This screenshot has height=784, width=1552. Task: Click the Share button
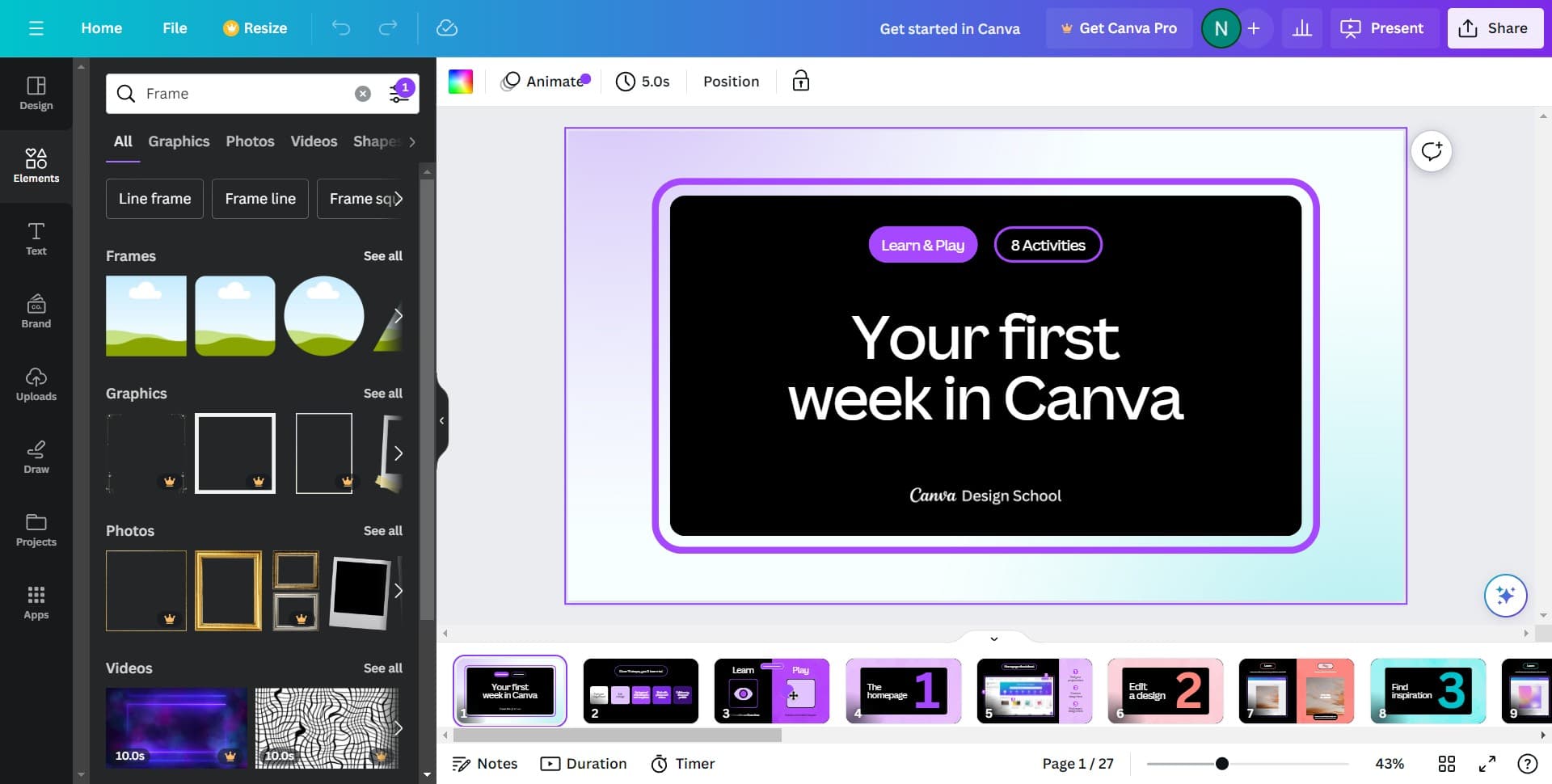(1495, 28)
